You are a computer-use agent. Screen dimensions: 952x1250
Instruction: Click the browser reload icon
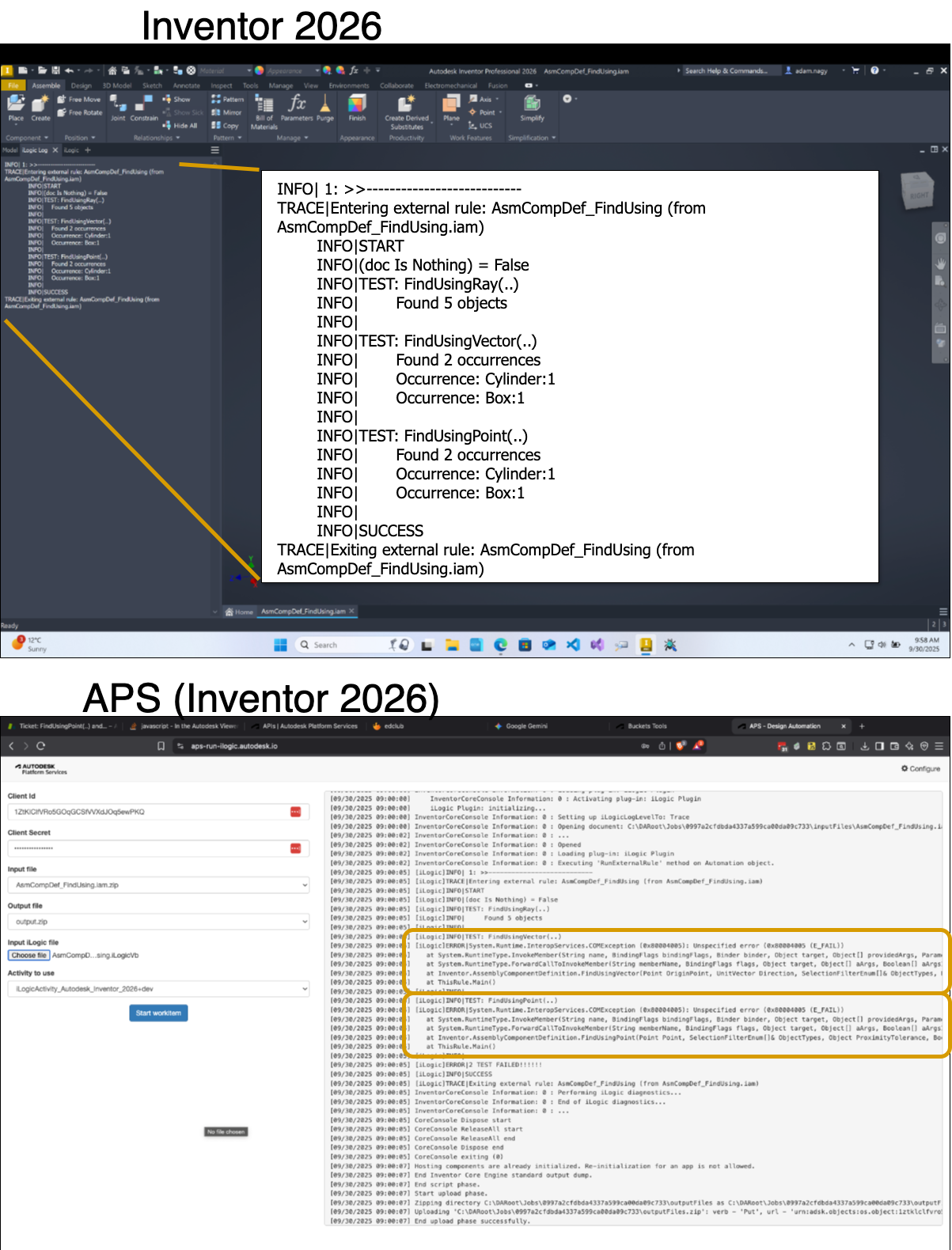pos(40,746)
